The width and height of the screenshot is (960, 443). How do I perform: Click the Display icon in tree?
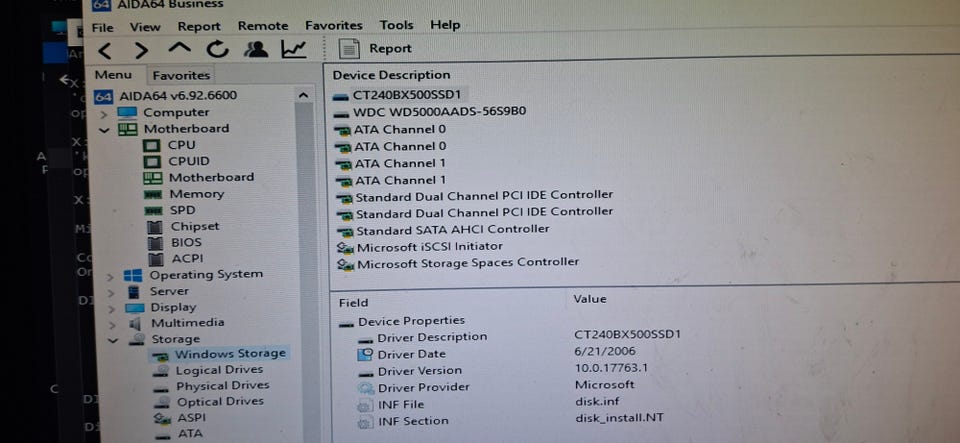(x=135, y=308)
